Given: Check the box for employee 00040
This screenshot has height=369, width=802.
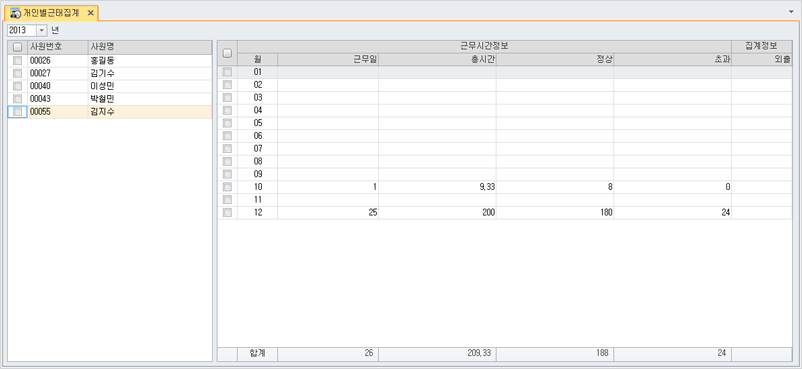Looking at the screenshot, I should 18,86.
